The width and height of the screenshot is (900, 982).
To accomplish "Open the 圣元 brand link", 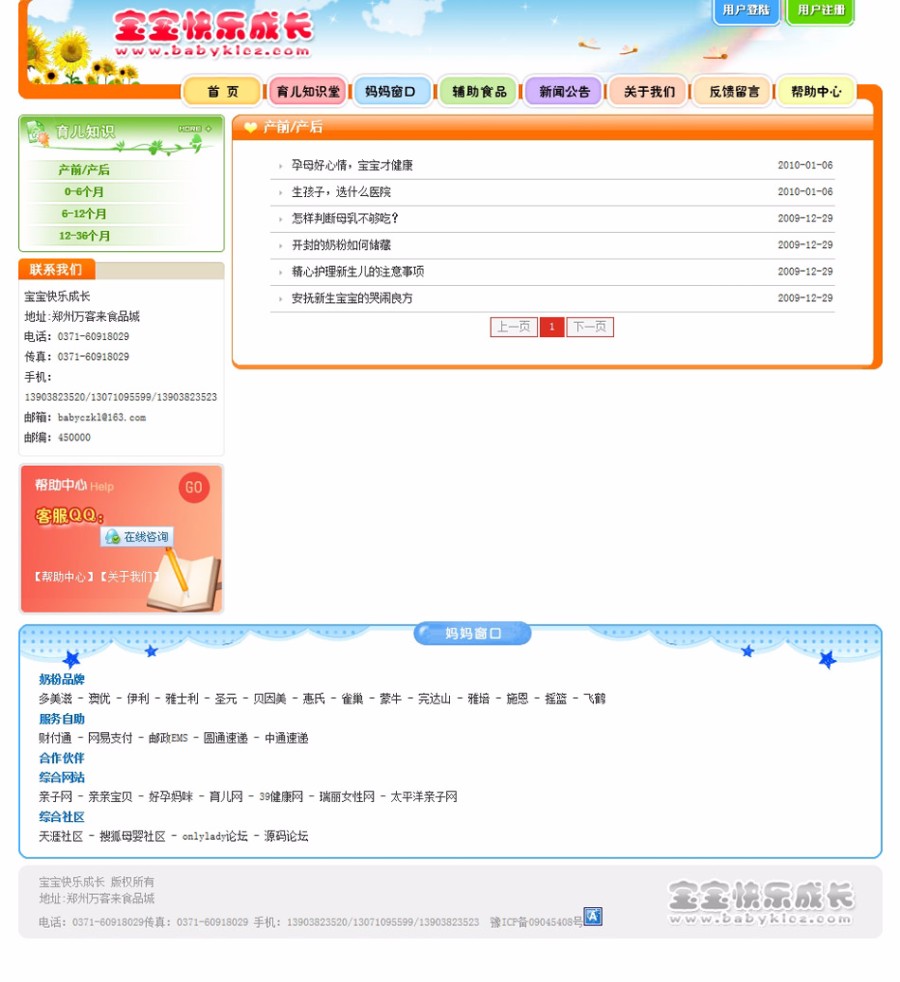I will 225,698.
